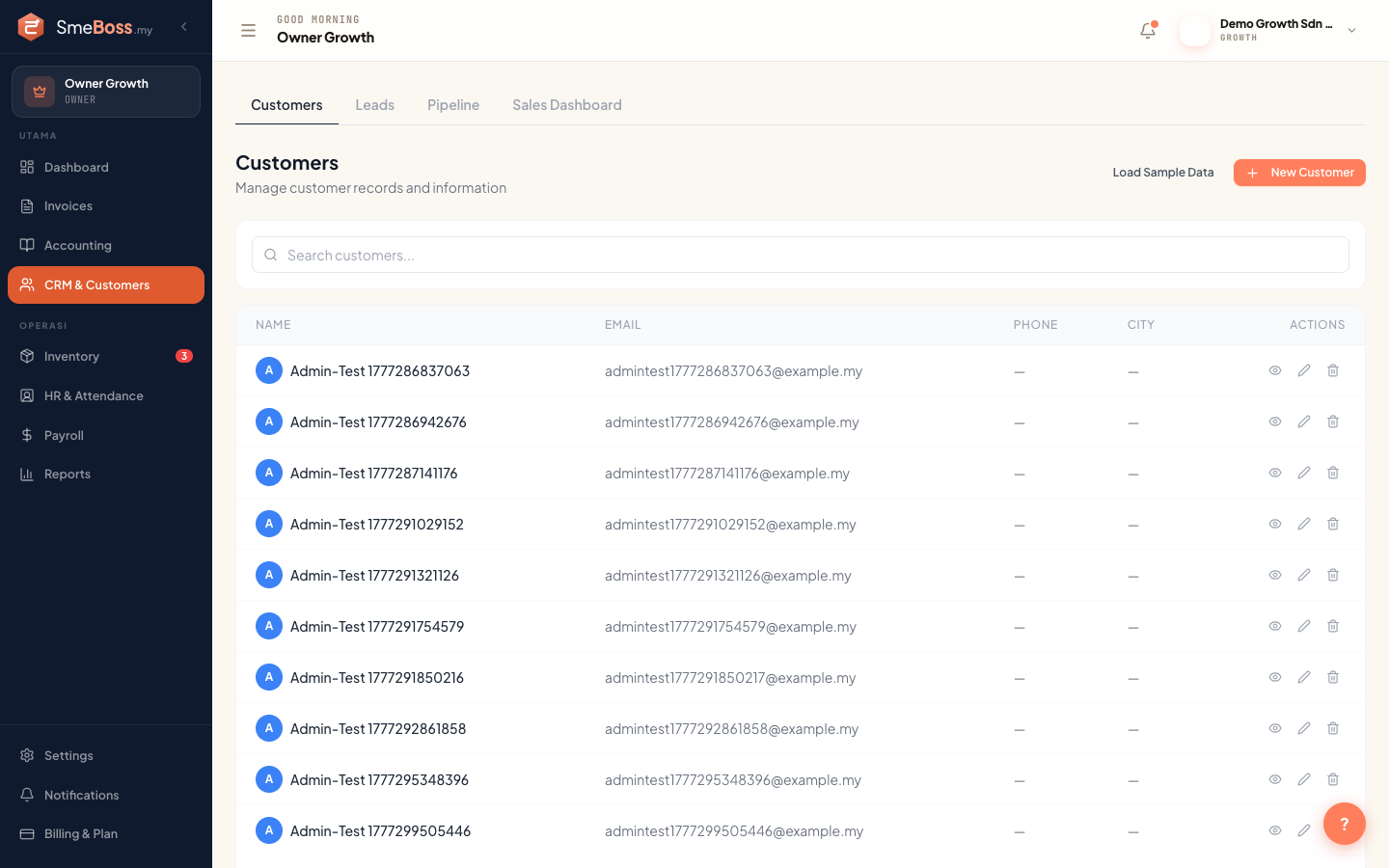
Task: View customer Admin-Test 1777292861858 eye icon
Action: click(x=1275, y=728)
